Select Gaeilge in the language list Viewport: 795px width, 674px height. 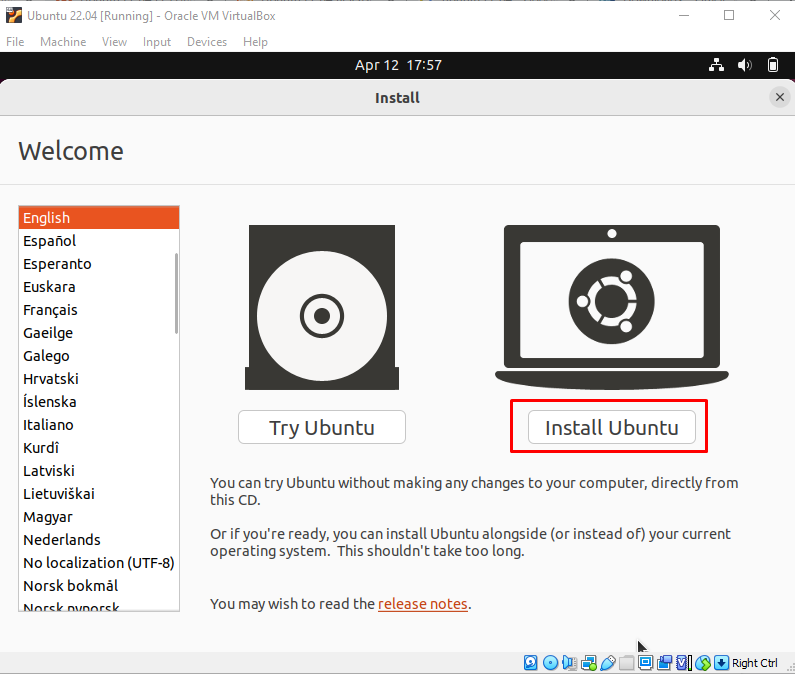(99, 333)
